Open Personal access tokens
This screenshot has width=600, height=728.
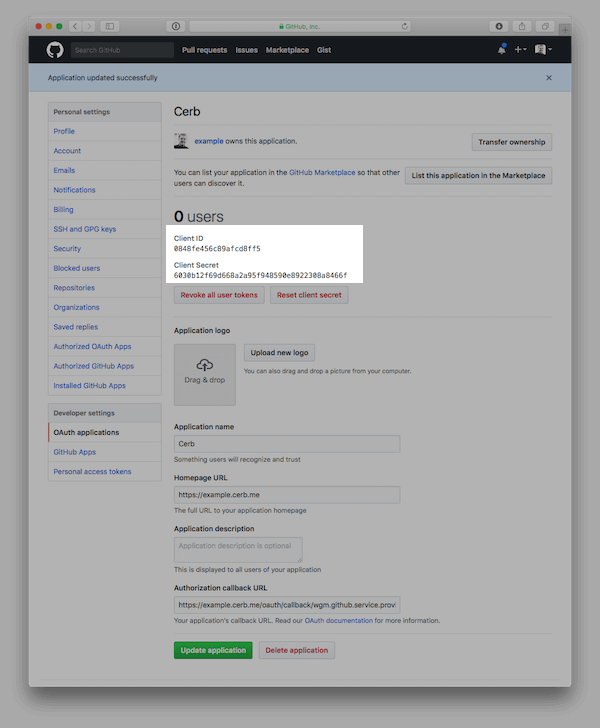click(x=105, y=471)
